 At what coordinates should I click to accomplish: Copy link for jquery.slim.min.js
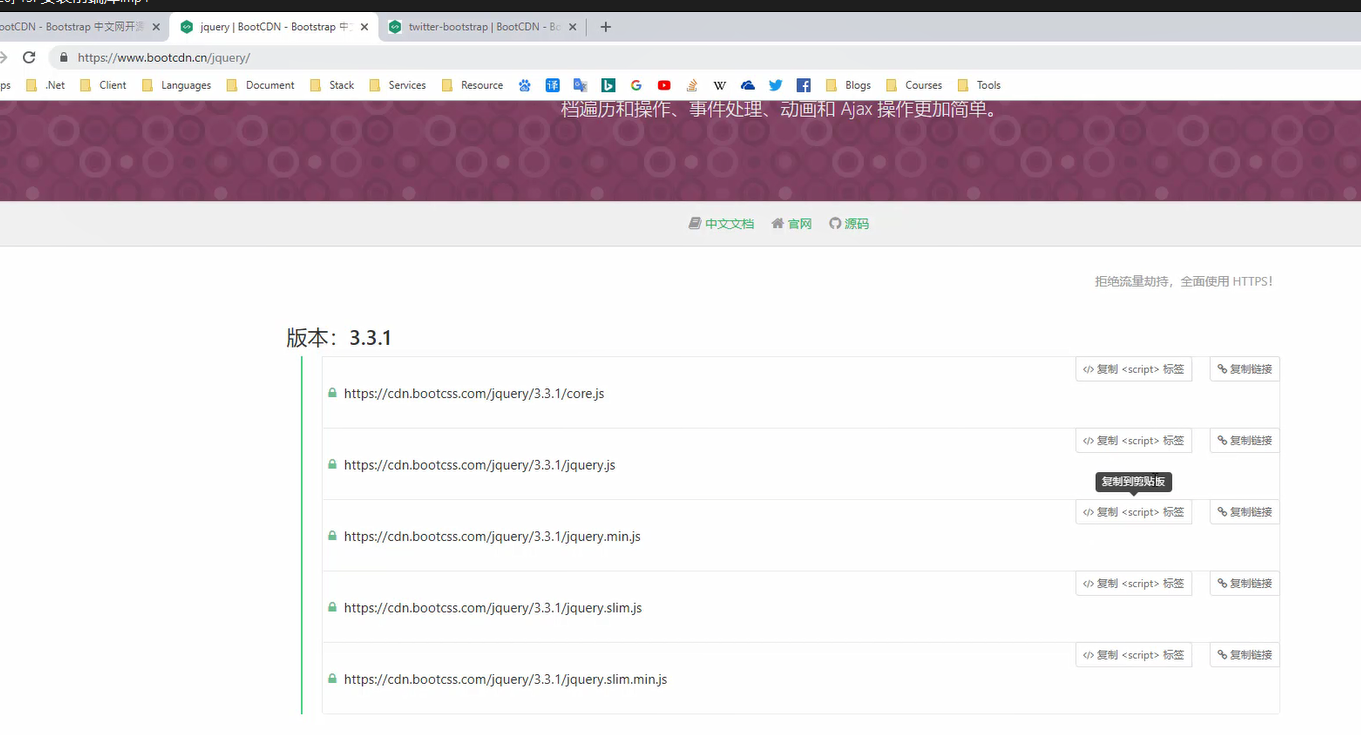1245,655
